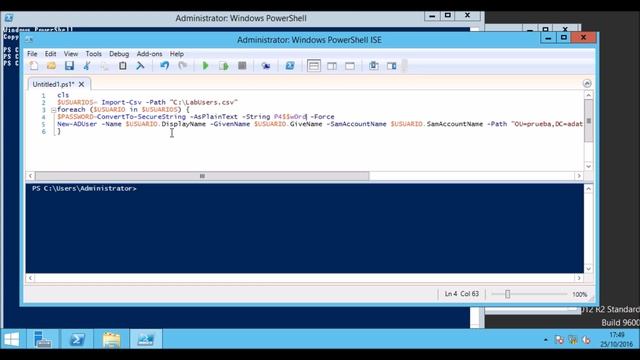Open Windows PowerShell from the taskbar
This screenshot has height=360, width=640.
pyautogui.click(x=77, y=339)
